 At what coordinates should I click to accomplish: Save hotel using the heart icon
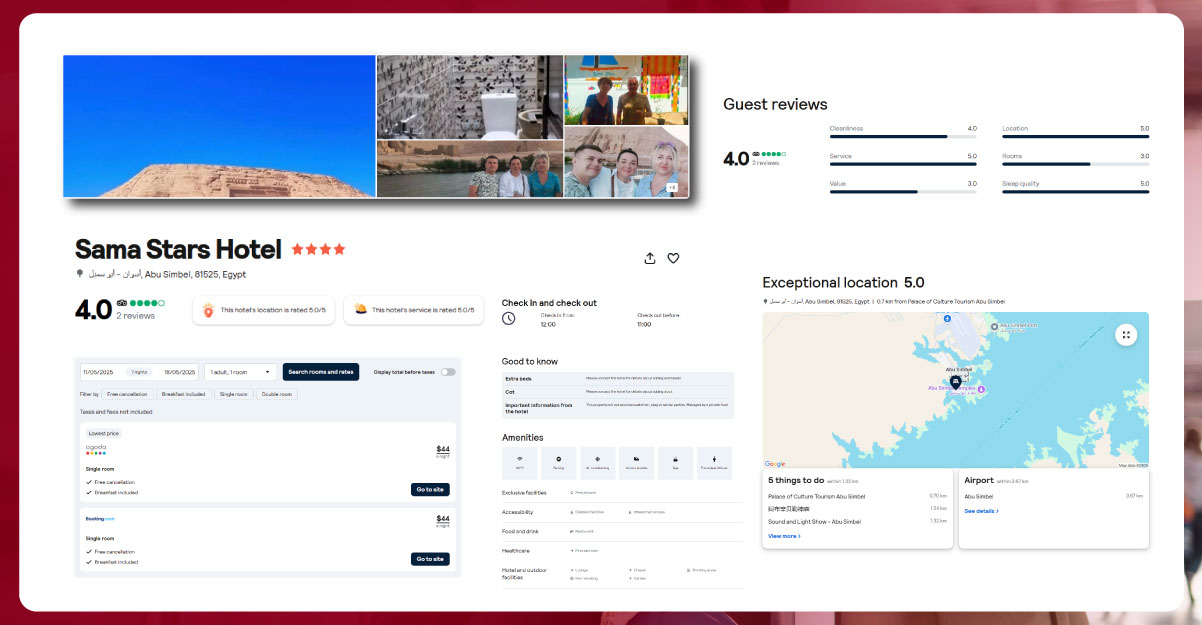(x=673, y=258)
